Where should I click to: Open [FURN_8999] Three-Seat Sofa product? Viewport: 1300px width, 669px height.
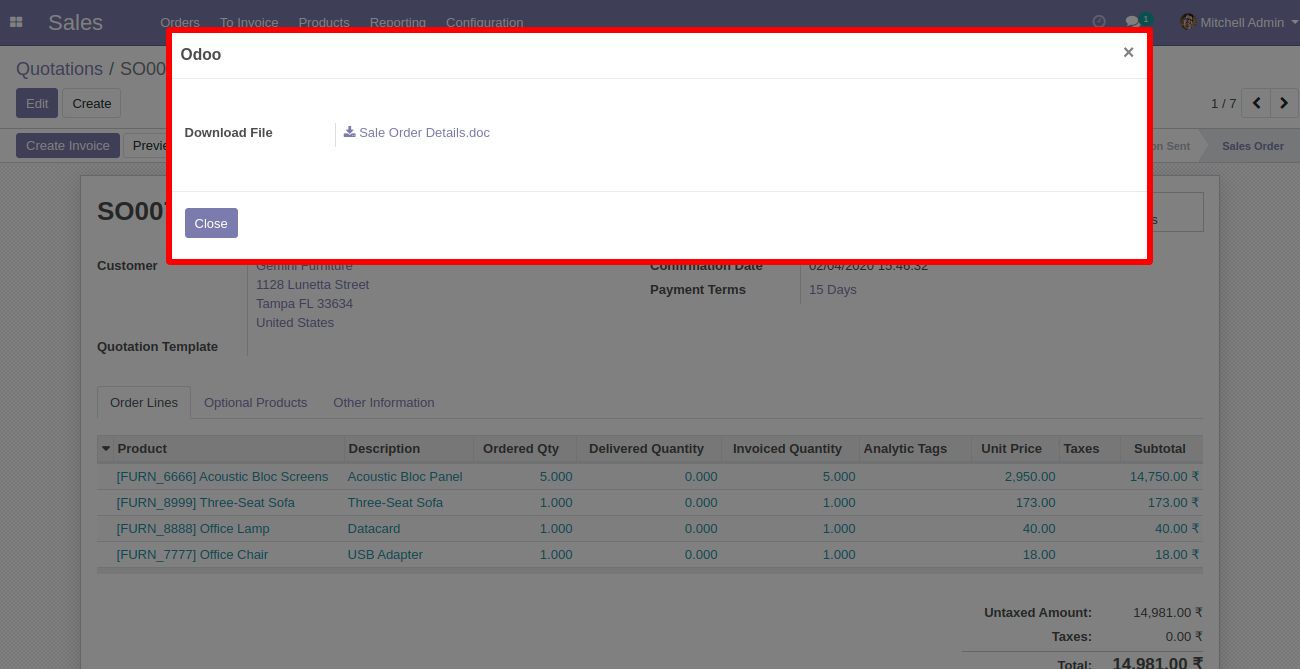coord(206,503)
